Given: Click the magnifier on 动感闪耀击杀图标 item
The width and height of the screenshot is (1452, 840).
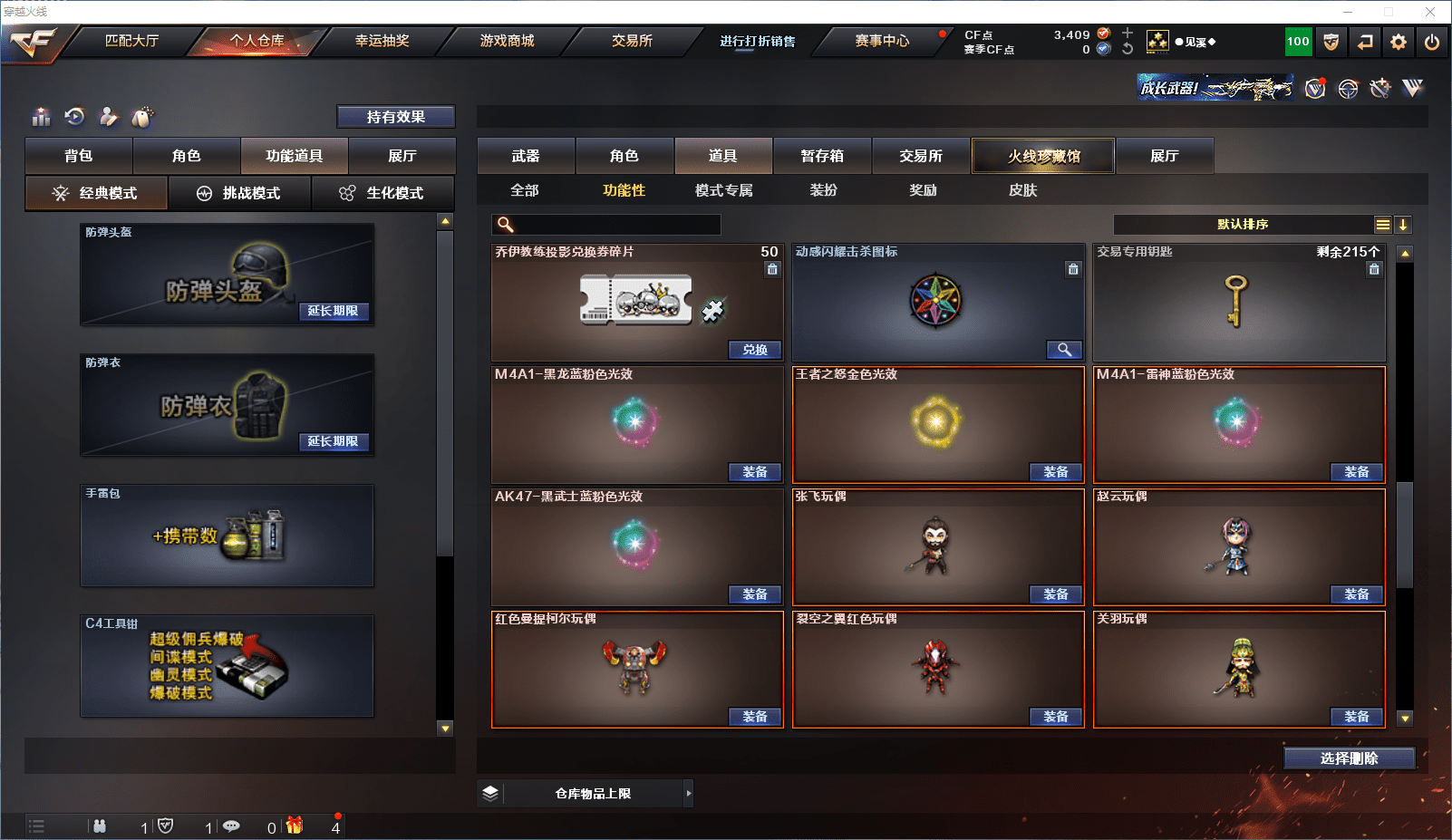Looking at the screenshot, I should (1065, 350).
